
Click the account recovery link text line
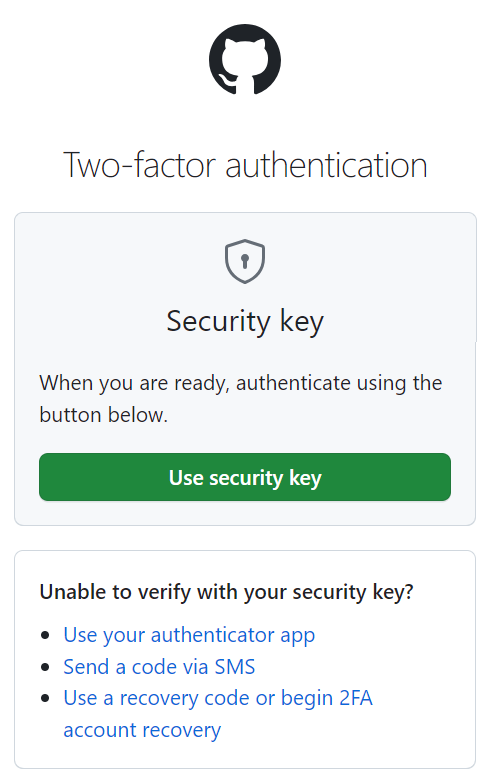142,730
